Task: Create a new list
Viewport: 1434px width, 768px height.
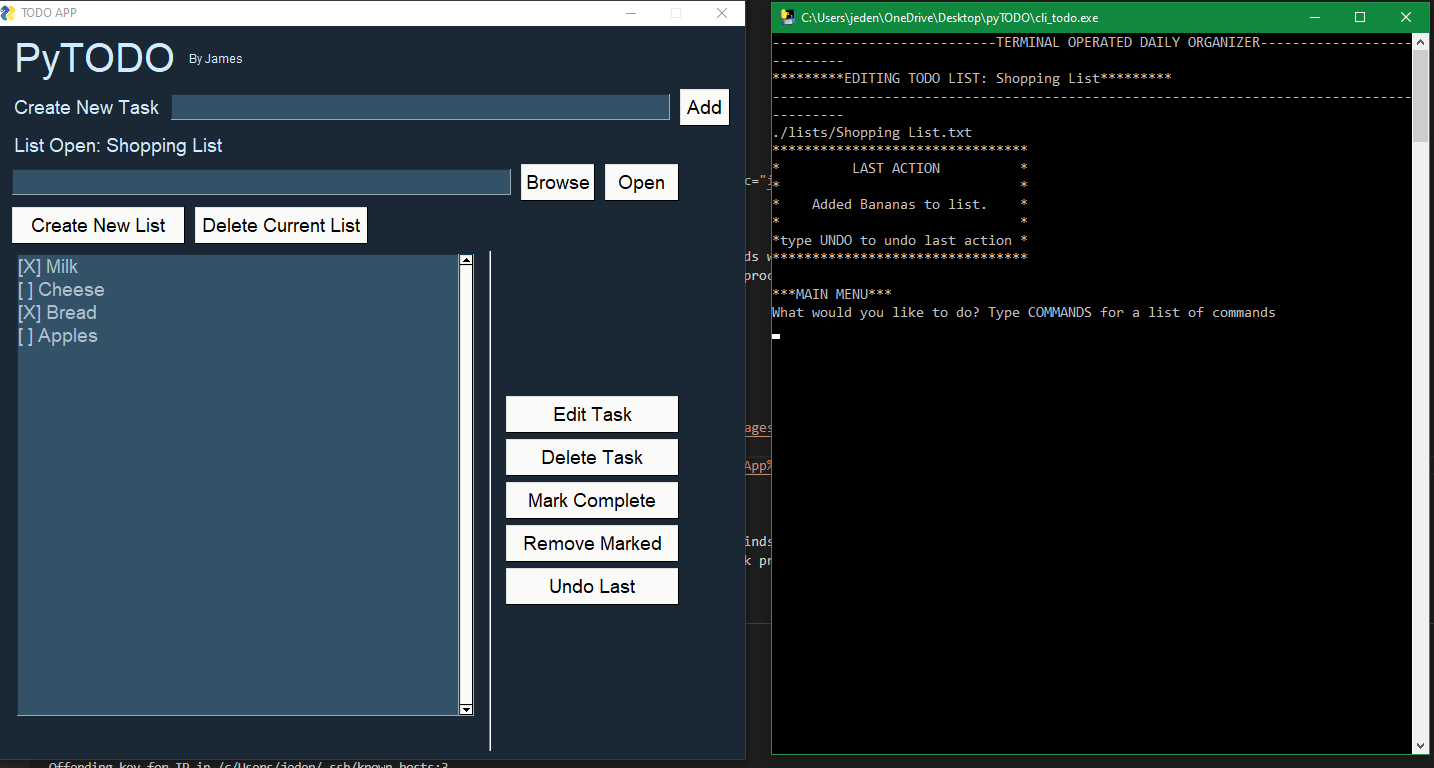Action: [x=98, y=225]
